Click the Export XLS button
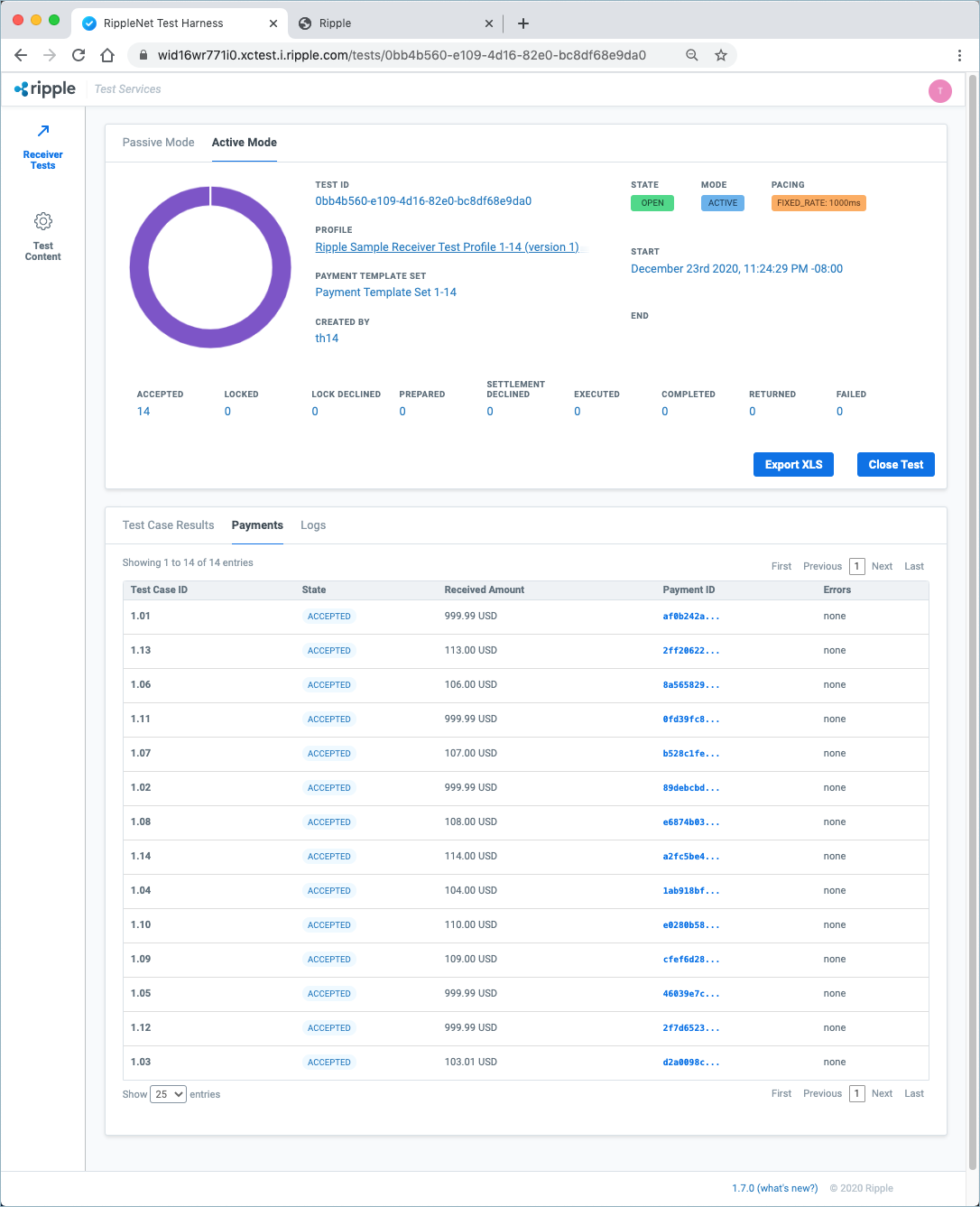The width and height of the screenshot is (980, 1207). pyautogui.click(x=793, y=465)
